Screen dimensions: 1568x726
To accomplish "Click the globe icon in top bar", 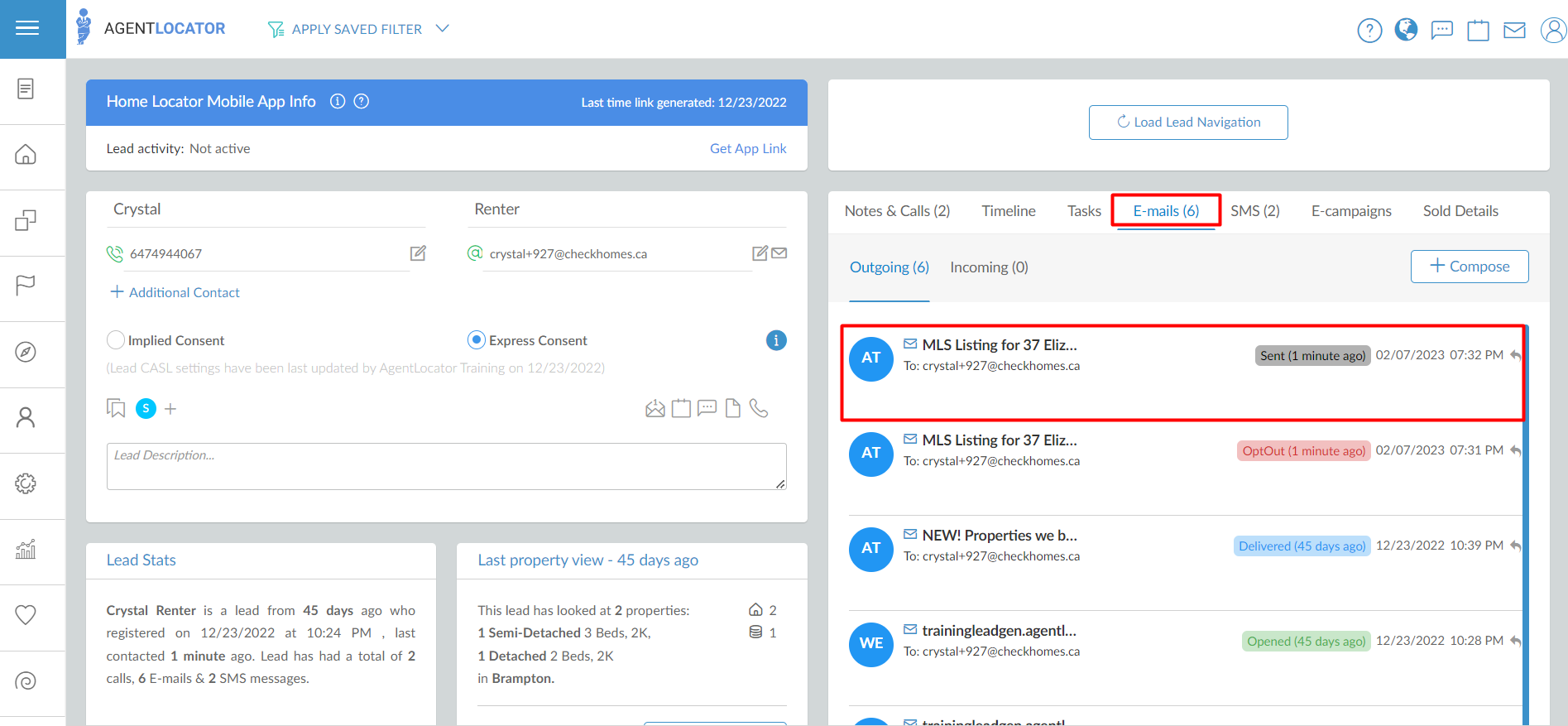I will tap(1406, 30).
